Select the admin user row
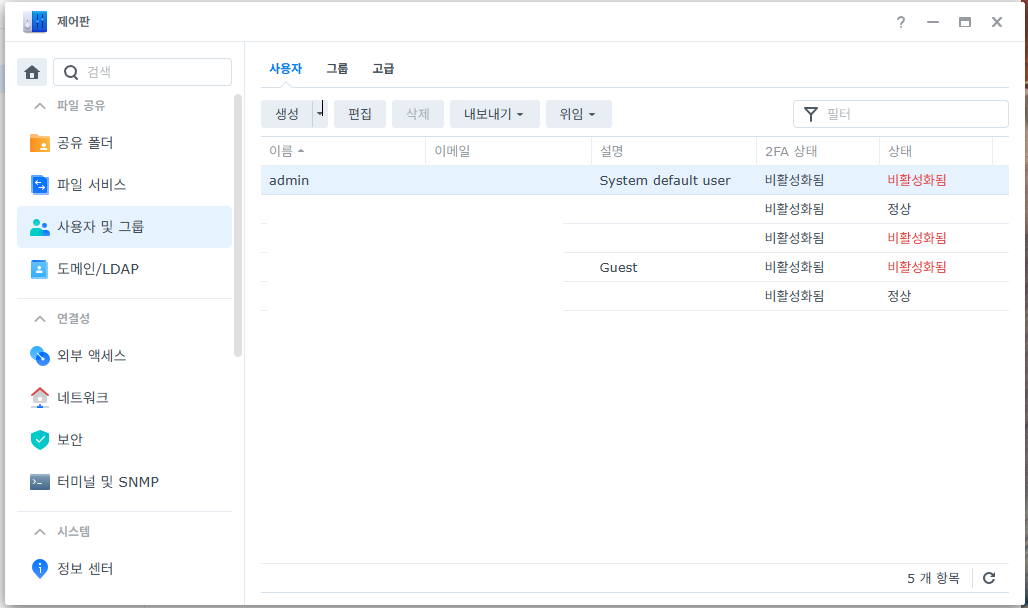Viewport: 1028px width, 608px height. tap(635, 180)
